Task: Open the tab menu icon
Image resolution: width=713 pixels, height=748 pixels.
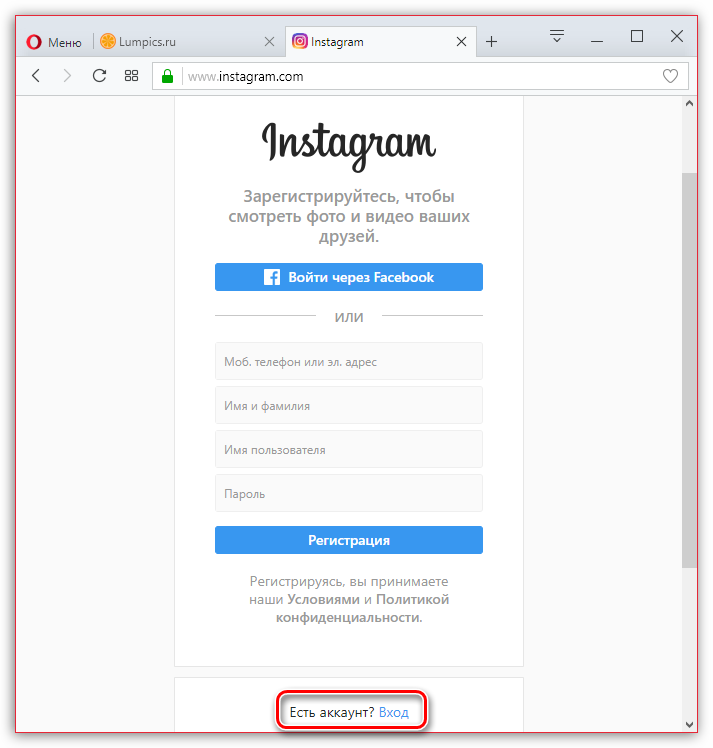Action: pyautogui.click(x=557, y=36)
